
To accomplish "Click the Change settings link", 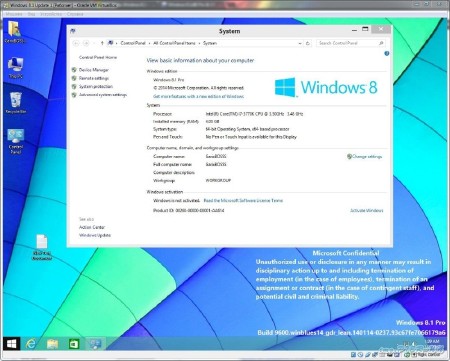I will (x=367, y=156).
